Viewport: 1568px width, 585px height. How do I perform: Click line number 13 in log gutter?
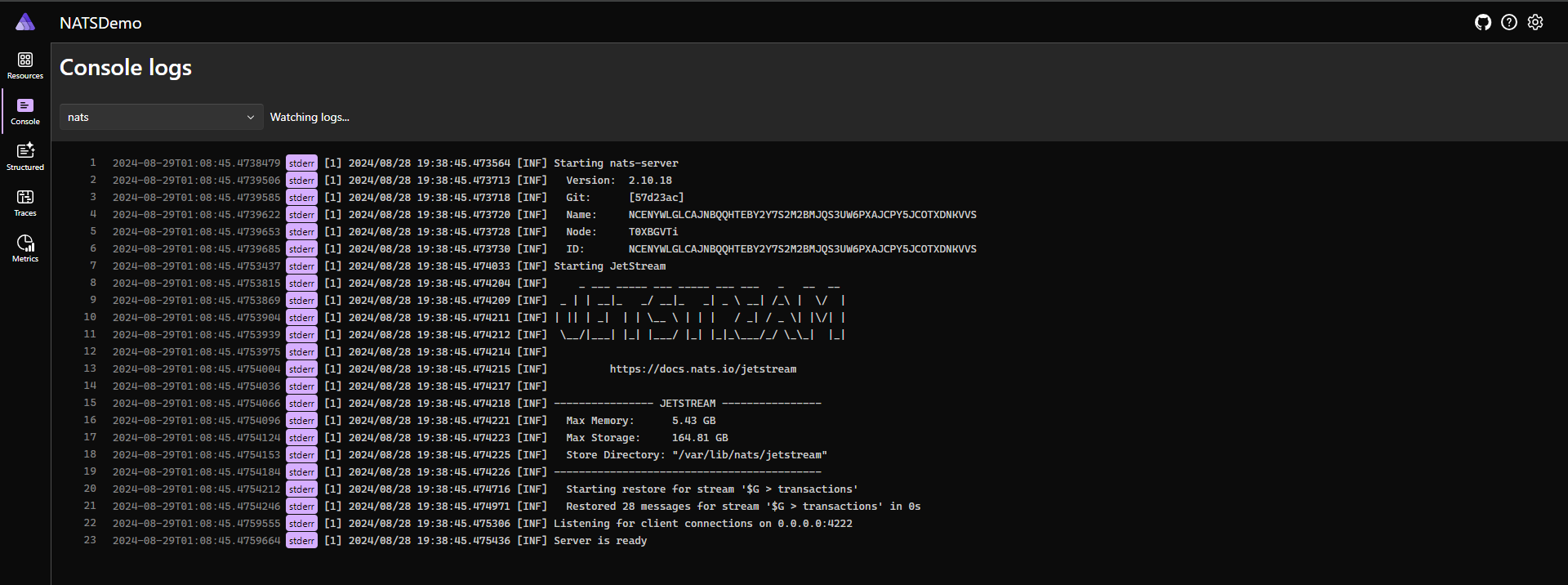90,368
